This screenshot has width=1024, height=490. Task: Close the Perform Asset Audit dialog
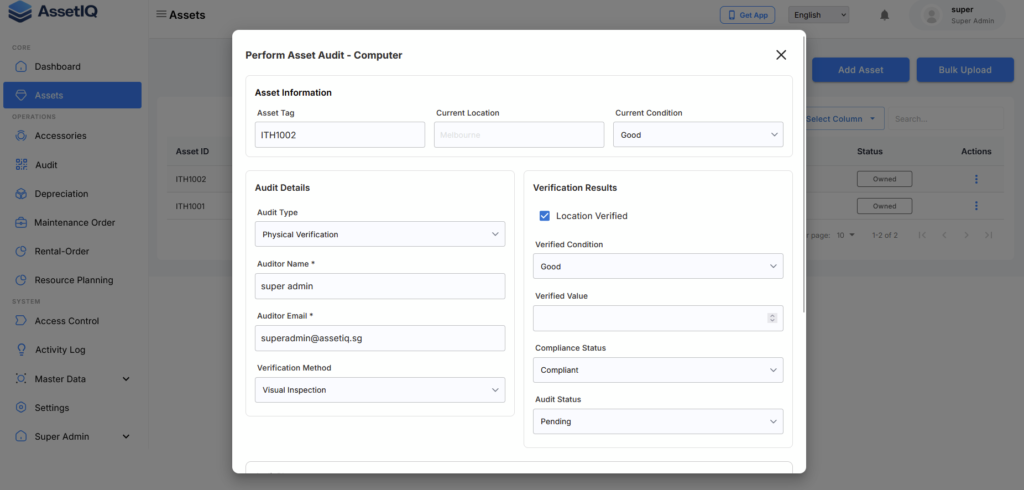pyautogui.click(x=781, y=55)
